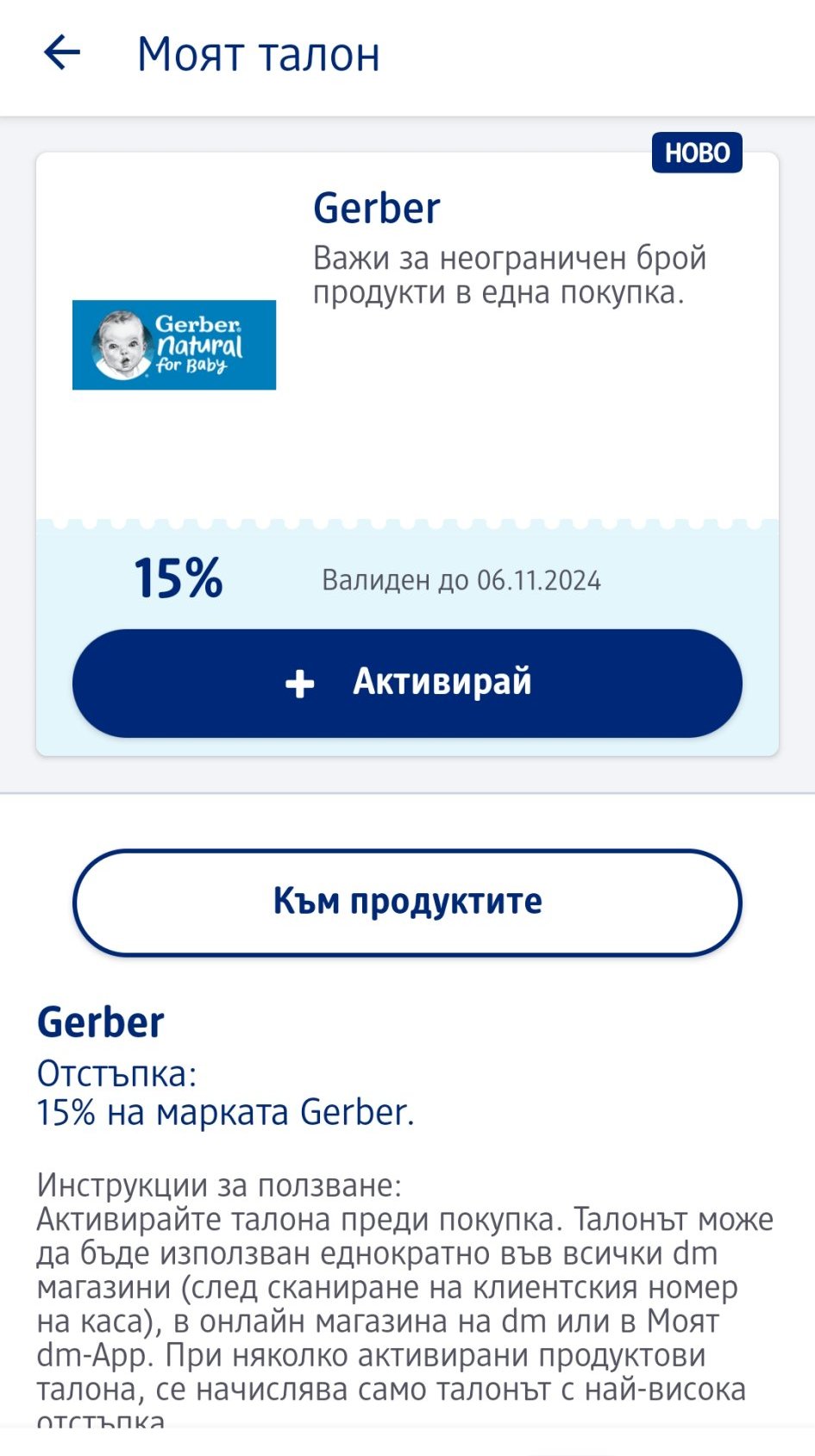Image resolution: width=815 pixels, height=1456 pixels.
Task: Open the Gerber Natural for Baby logo image
Action: (x=174, y=345)
